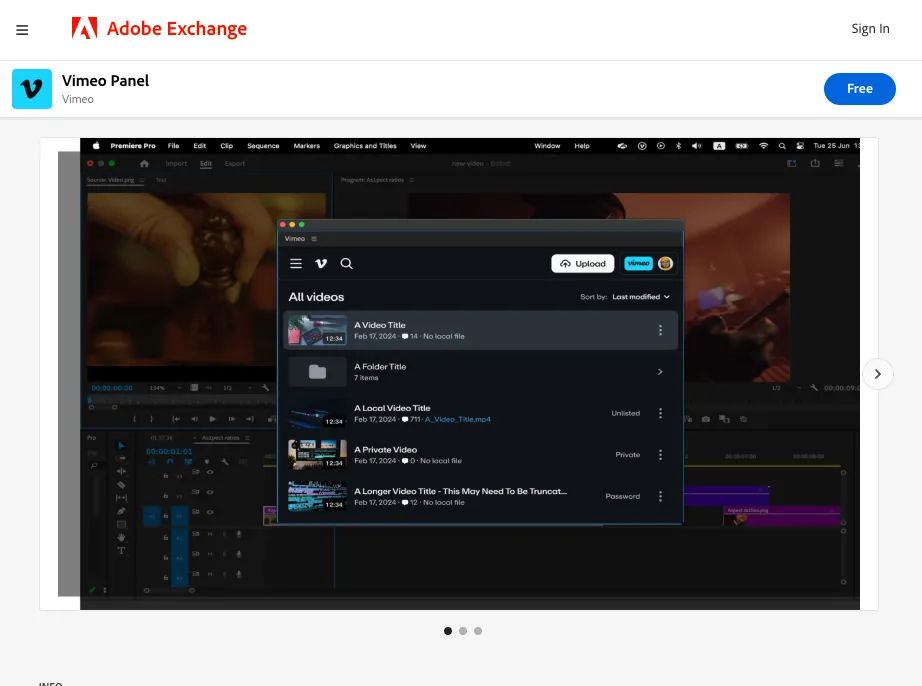
Task: Open the Help menu in the preview
Action: point(582,146)
